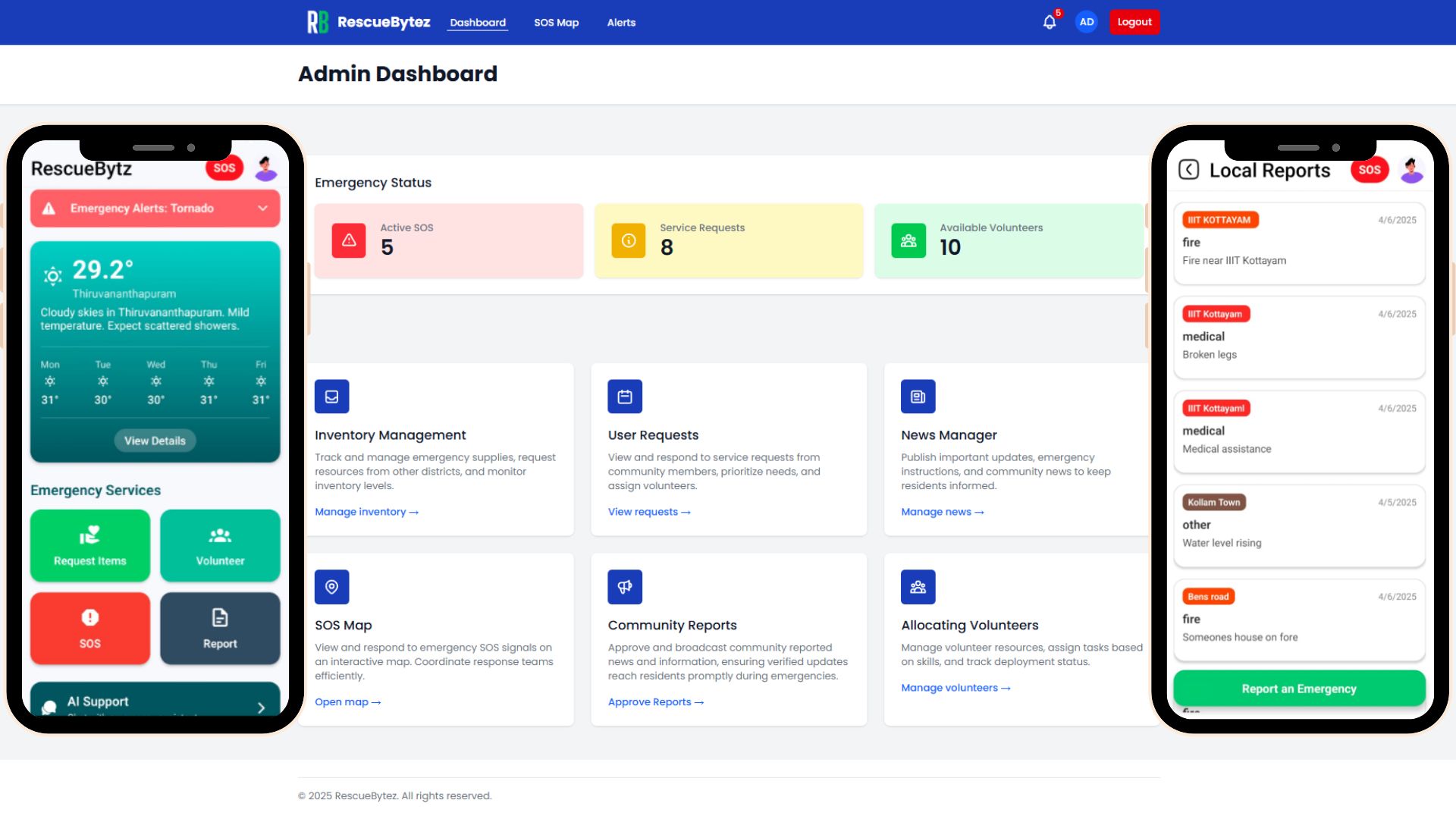
Task: Collapse the Emergency Alerts: Tornado banner chevron
Action: 263,208
